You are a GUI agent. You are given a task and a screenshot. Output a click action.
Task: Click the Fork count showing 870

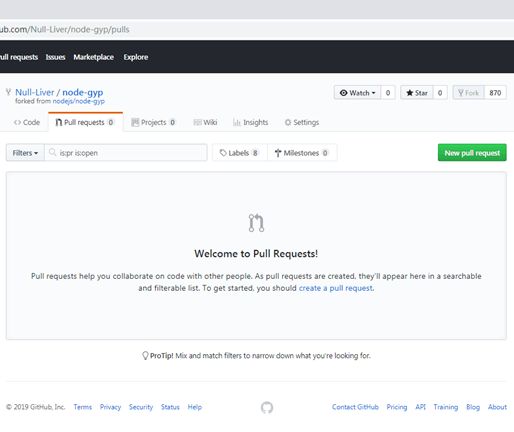click(x=495, y=93)
